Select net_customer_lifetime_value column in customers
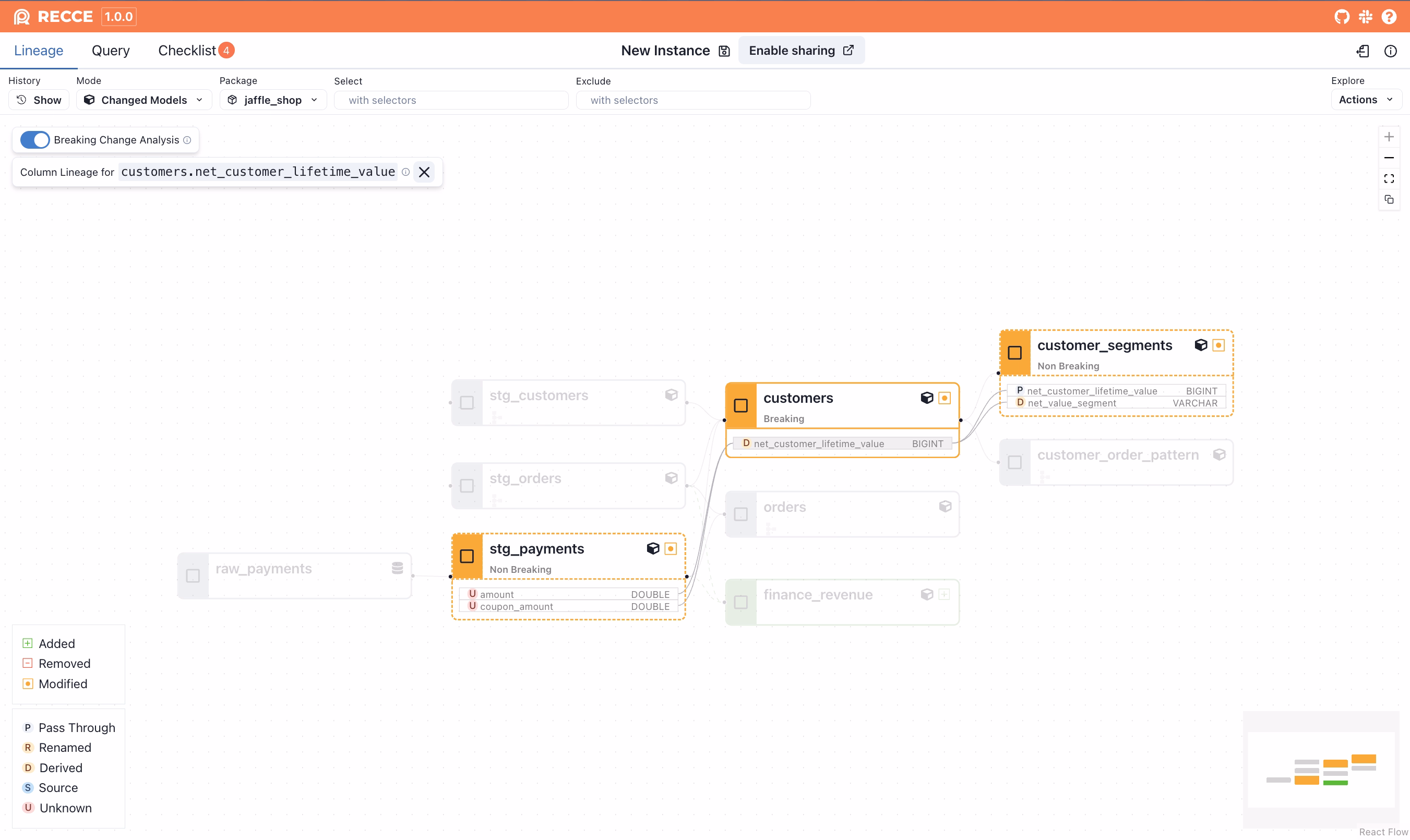 842,444
